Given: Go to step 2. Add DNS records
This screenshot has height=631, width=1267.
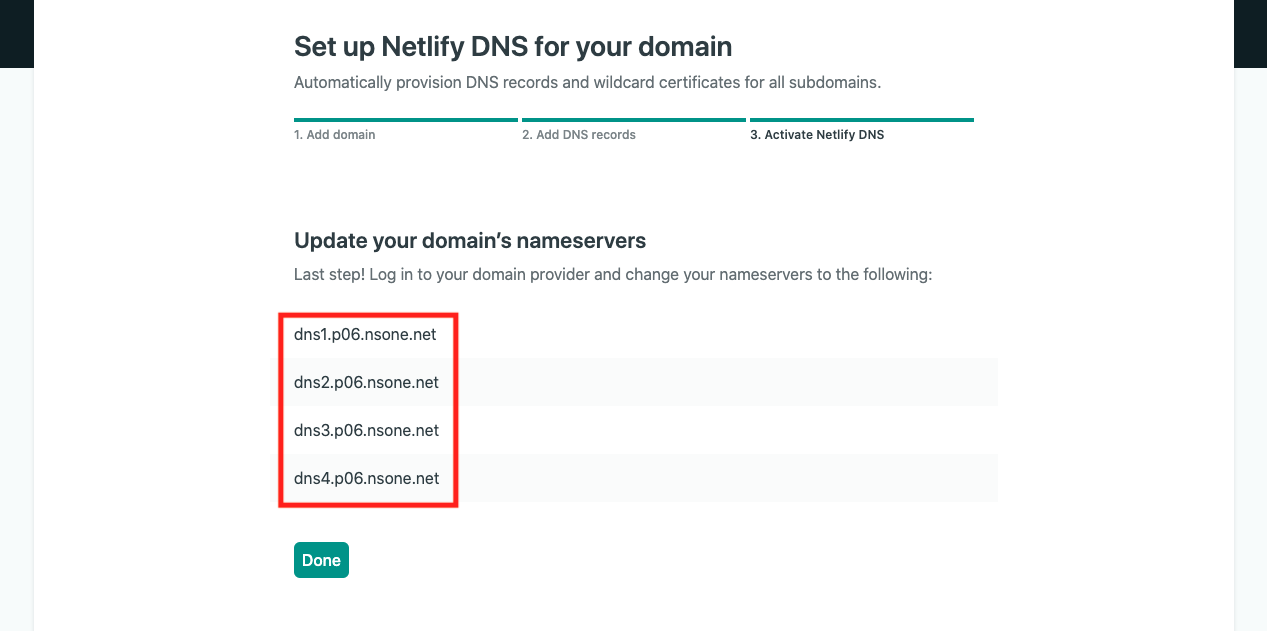Looking at the screenshot, I should [579, 134].
